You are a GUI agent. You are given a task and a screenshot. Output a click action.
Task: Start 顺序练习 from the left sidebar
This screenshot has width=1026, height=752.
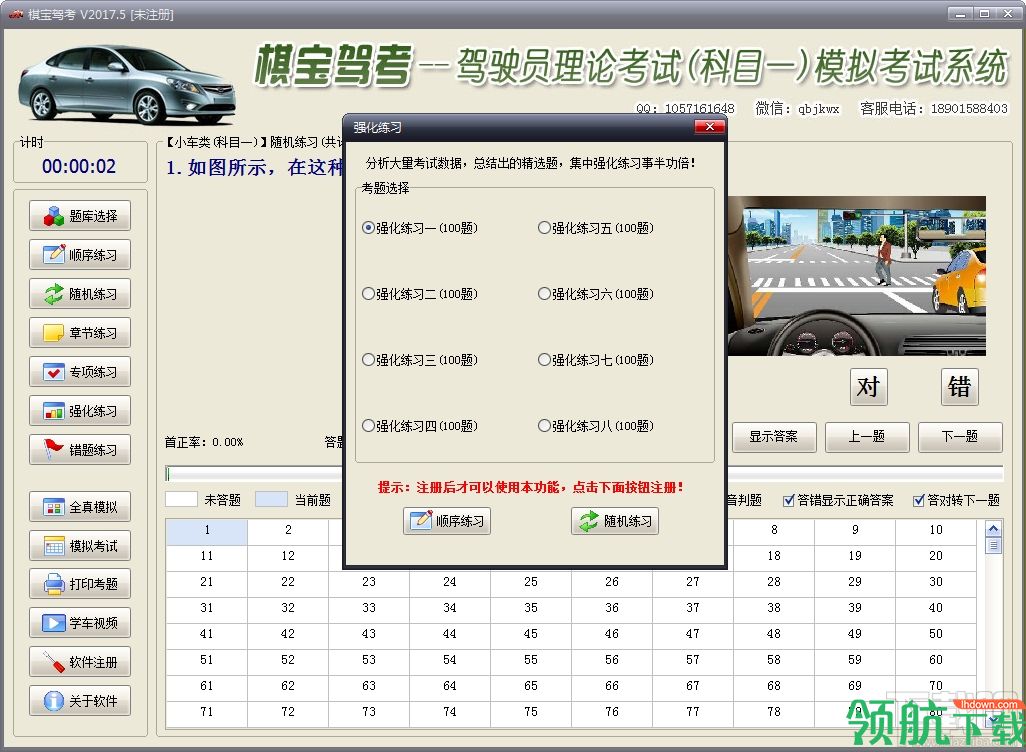(x=80, y=255)
